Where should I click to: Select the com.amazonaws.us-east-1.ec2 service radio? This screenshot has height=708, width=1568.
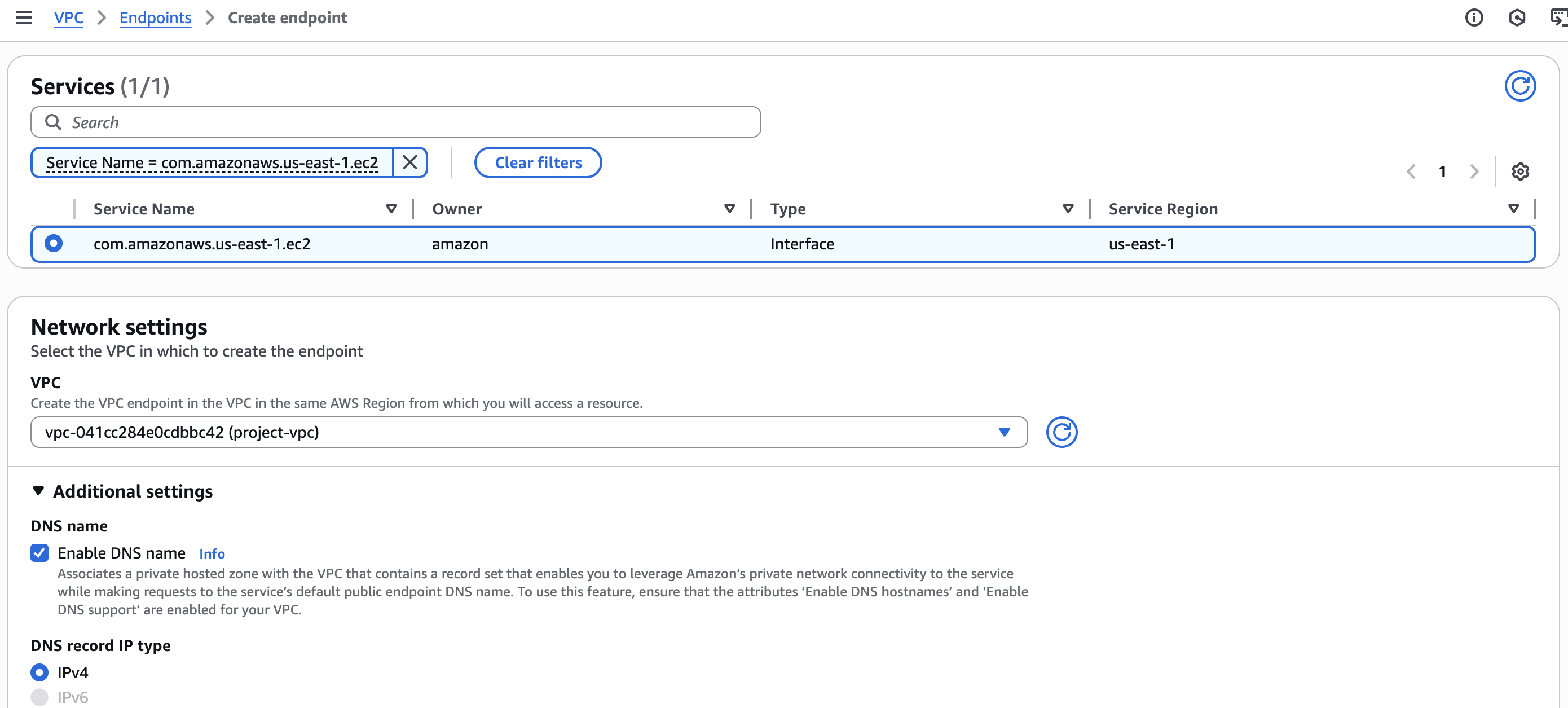click(54, 244)
